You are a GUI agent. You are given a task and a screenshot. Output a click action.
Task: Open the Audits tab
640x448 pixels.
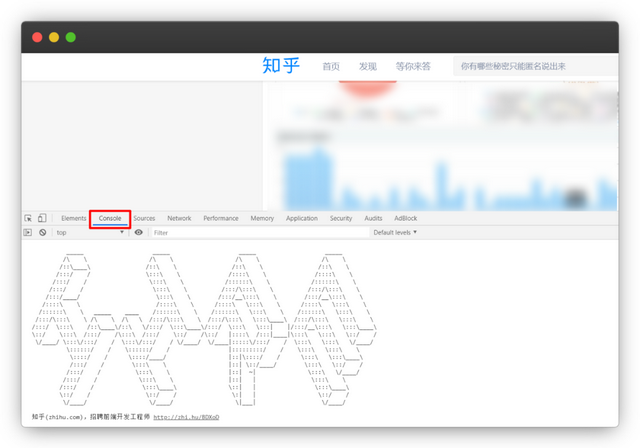pyautogui.click(x=373, y=218)
